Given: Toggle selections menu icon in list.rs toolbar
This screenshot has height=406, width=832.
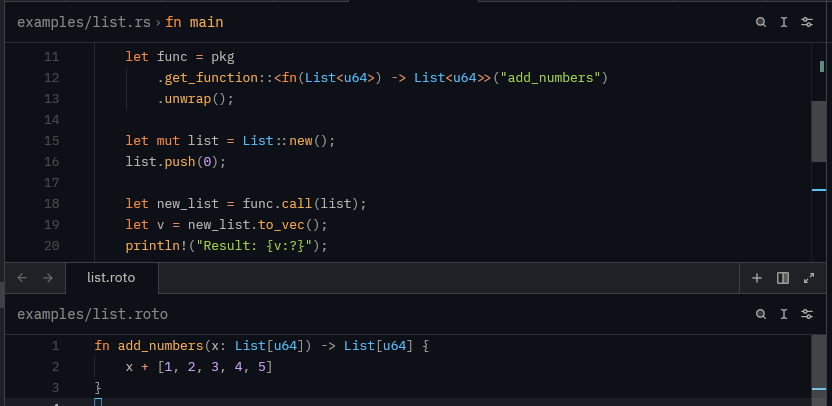Looking at the screenshot, I should pyautogui.click(x=784, y=22).
